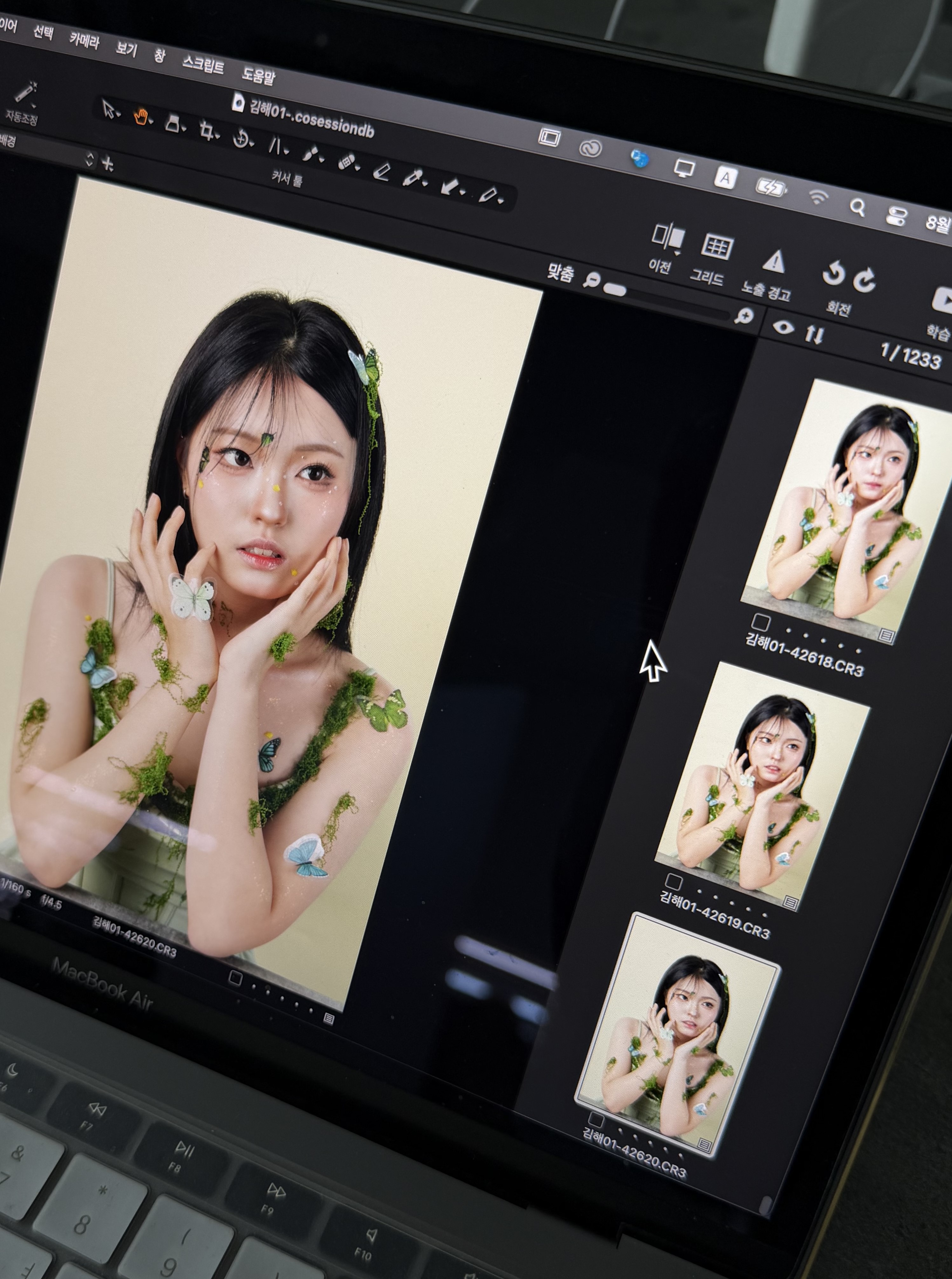
Task: Click the 1/1233 image counter
Action: (911, 356)
